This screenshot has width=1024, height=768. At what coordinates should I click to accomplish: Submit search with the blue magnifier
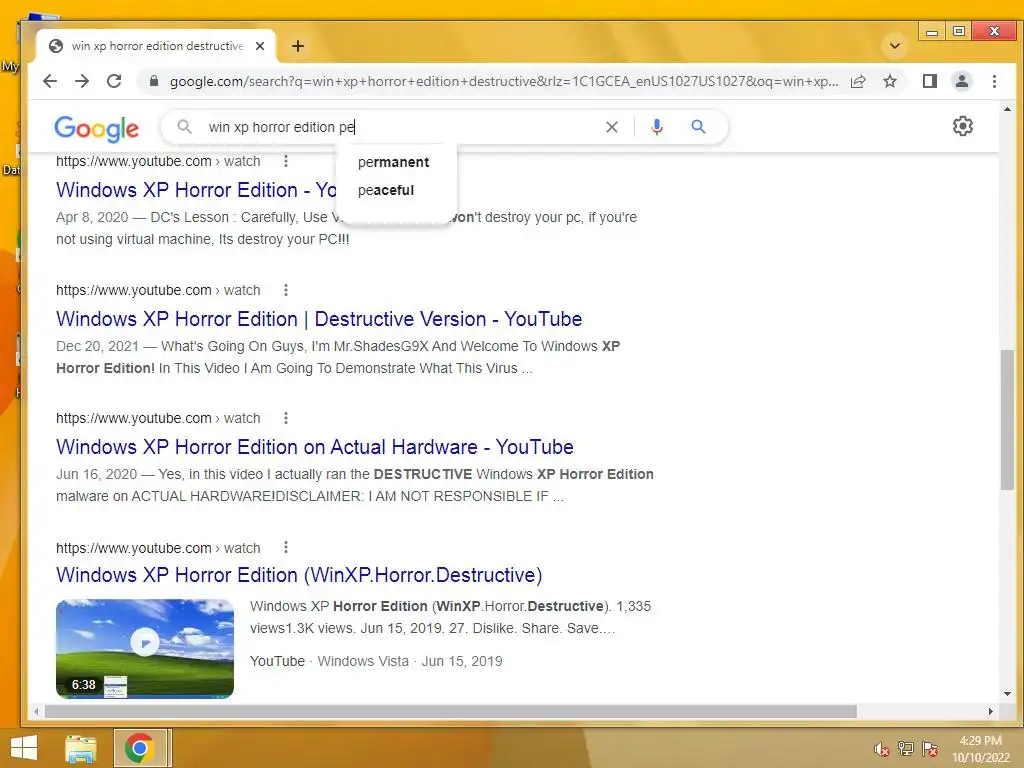(698, 127)
